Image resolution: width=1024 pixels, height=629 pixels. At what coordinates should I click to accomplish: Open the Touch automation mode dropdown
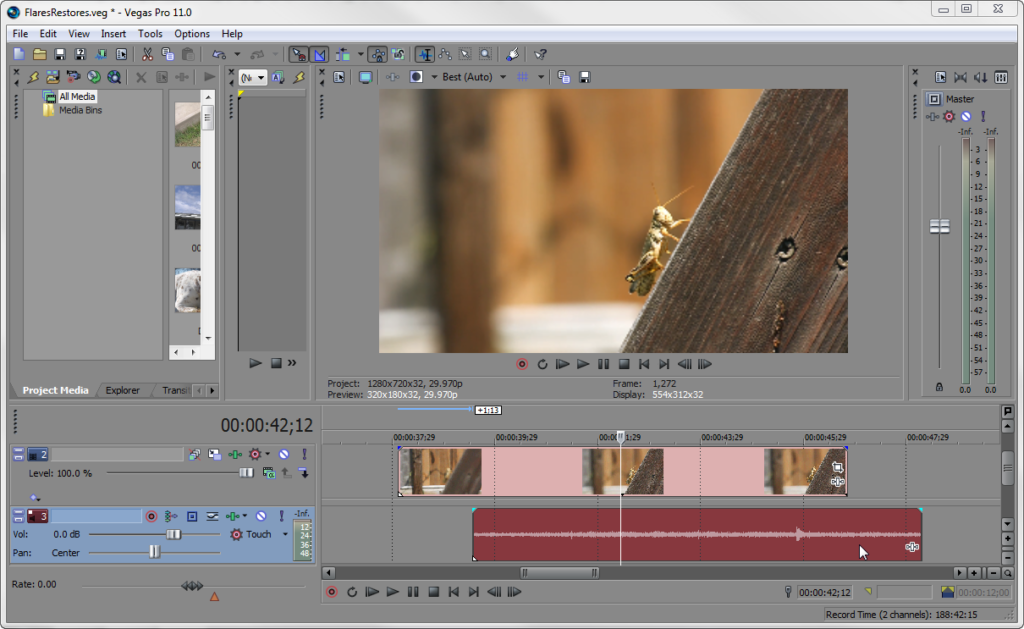[x=285, y=534]
